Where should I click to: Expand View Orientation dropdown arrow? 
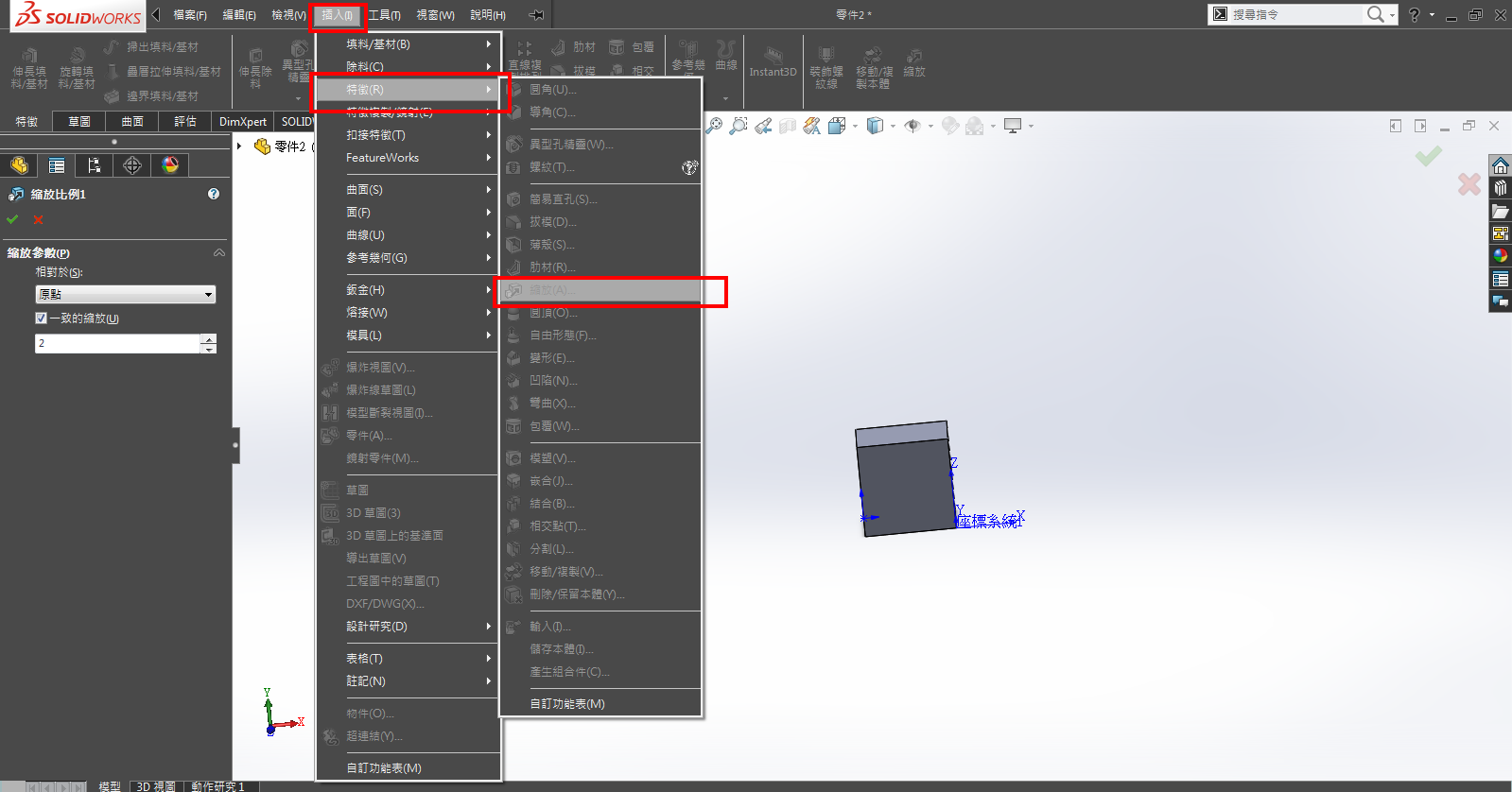(x=855, y=126)
